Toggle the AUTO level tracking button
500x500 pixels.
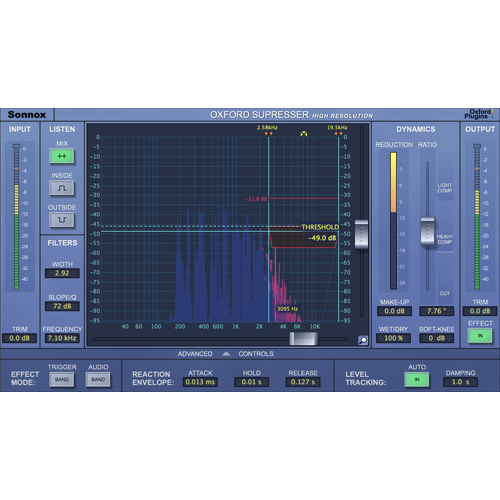click(x=417, y=380)
